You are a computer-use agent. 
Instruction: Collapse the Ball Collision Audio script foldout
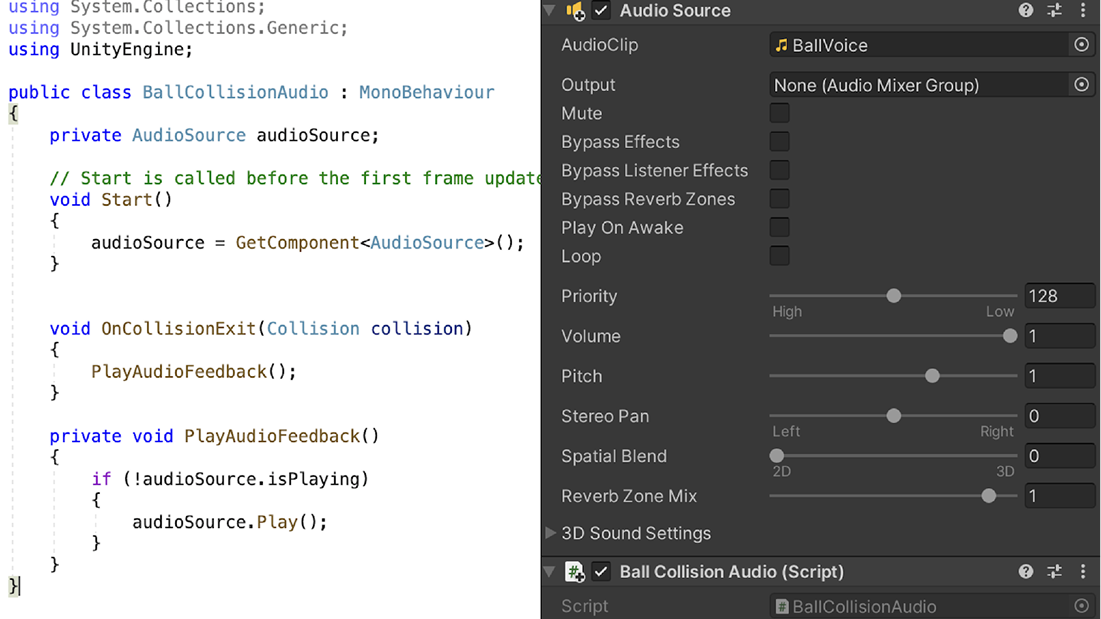click(549, 572)
